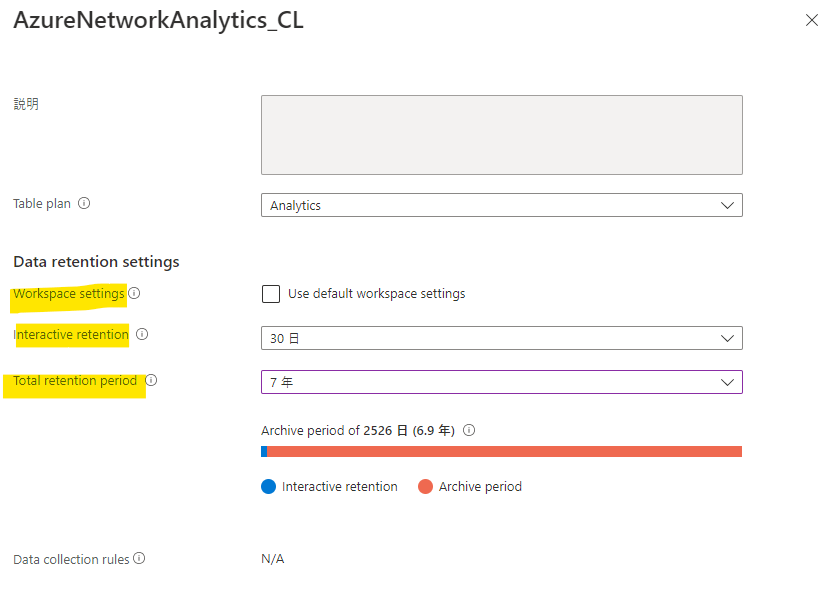Click the orange archive portion of retention bar
The height and width of the screenshot is (612, 834).
click(504, 451)
